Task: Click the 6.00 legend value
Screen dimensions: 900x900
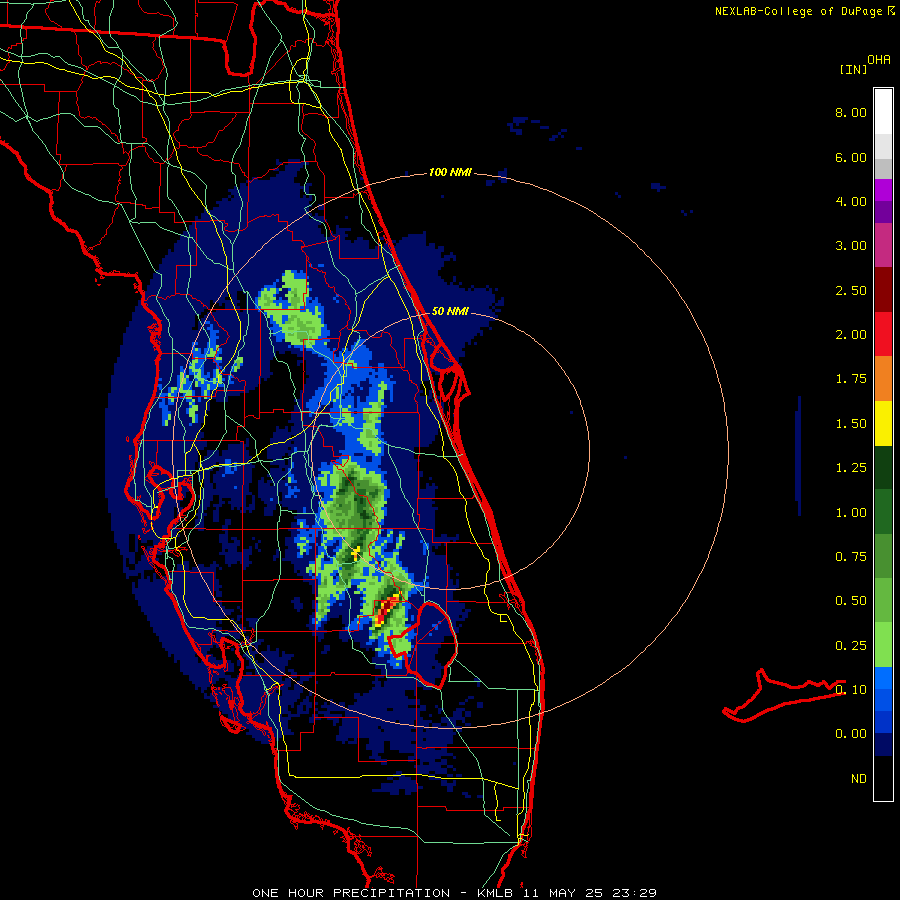Action: pos(851,157)
